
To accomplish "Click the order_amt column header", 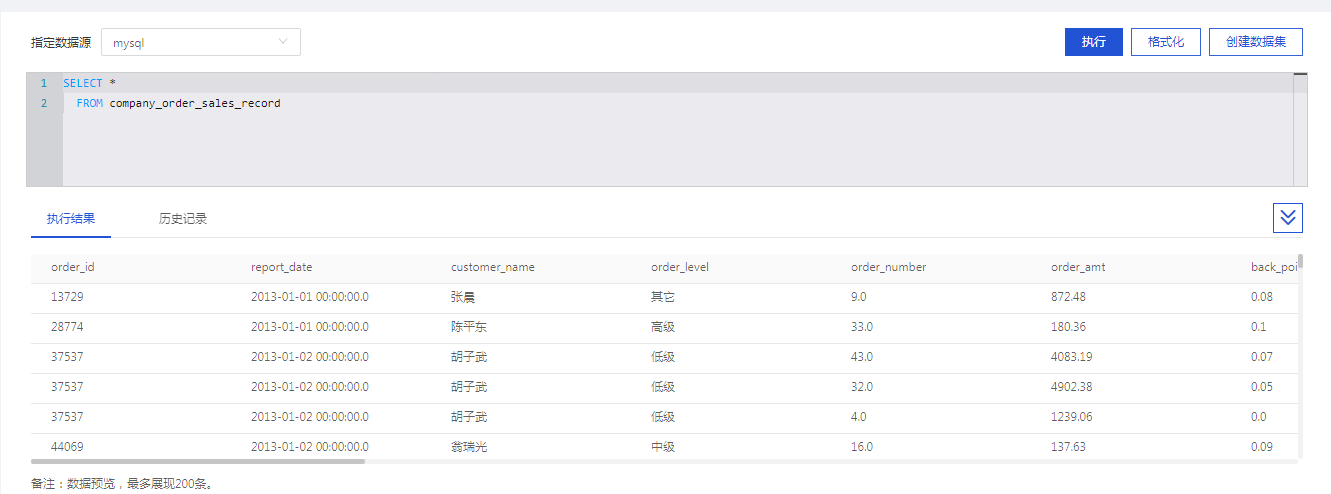I will [x=1078, y=267].
